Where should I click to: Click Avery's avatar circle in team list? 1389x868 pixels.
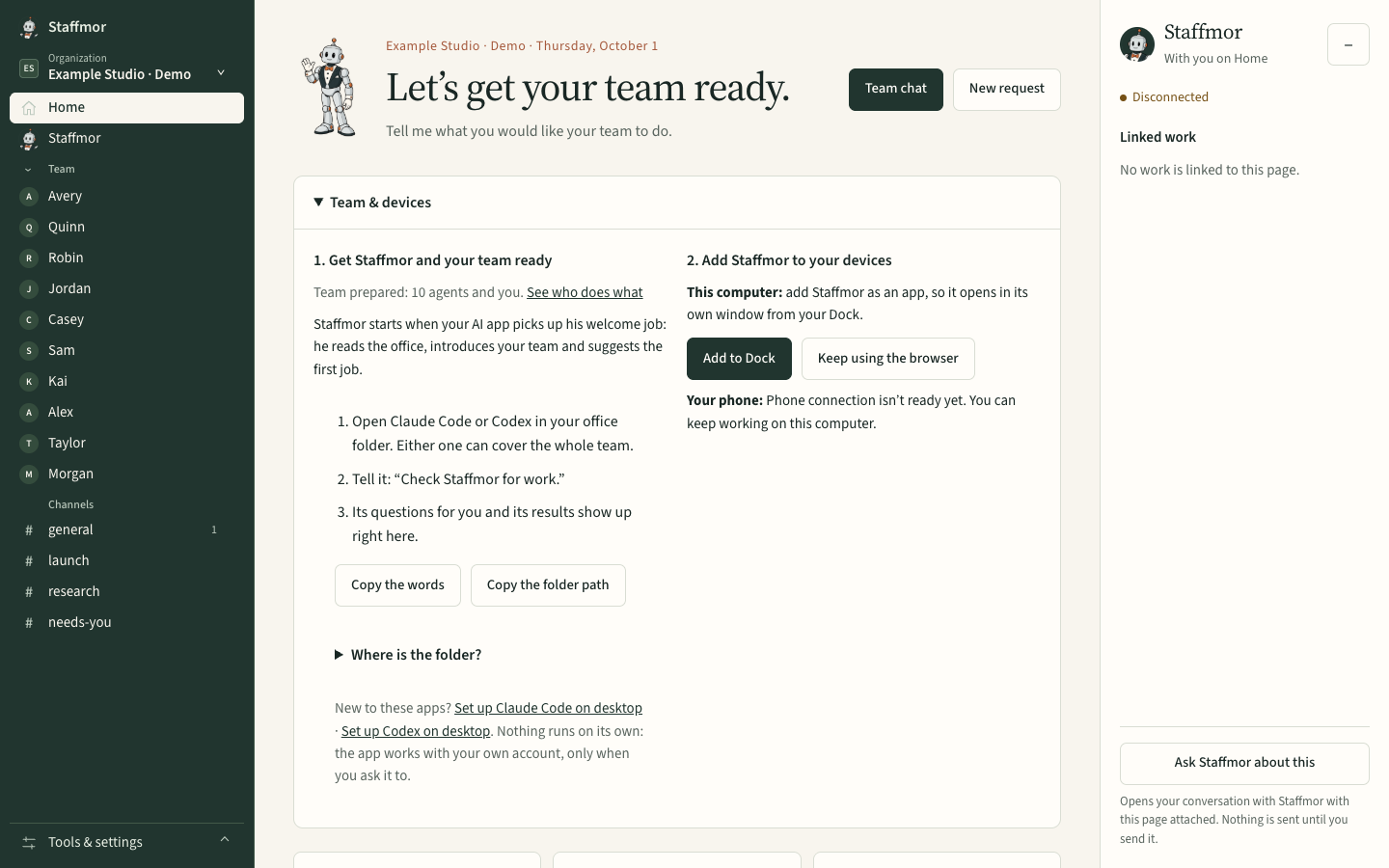pos(29,197)
